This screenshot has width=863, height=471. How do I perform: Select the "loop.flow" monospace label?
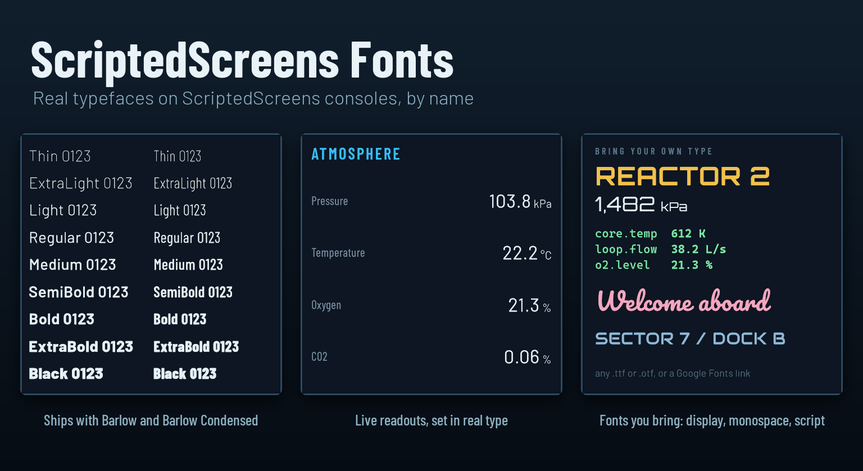coord(626,249)
